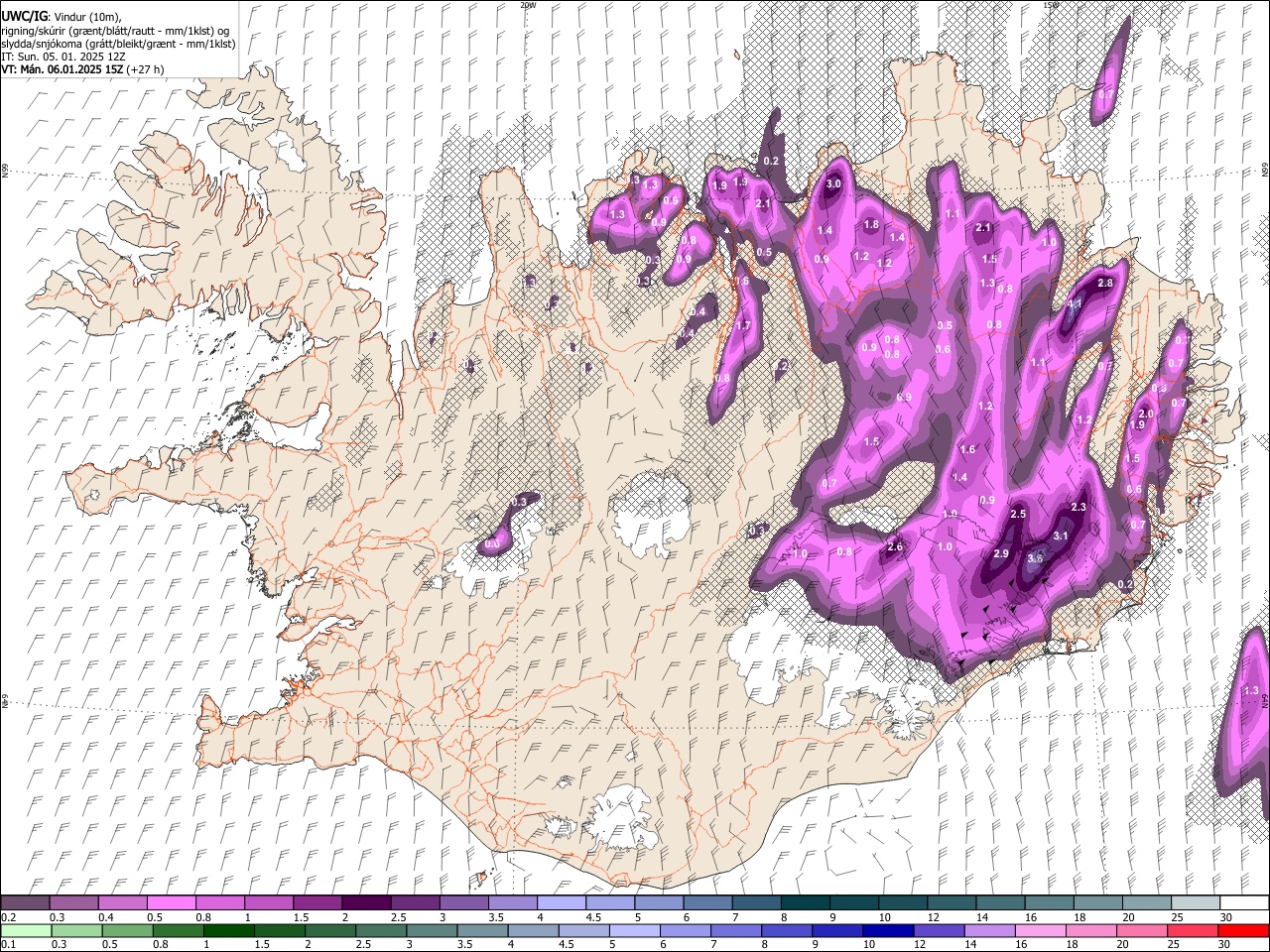This screenshot has width=1270, height=952.
Task: Select the deep blue 10–12 swatch in bottom legend
Action: (x=887, y=931)
